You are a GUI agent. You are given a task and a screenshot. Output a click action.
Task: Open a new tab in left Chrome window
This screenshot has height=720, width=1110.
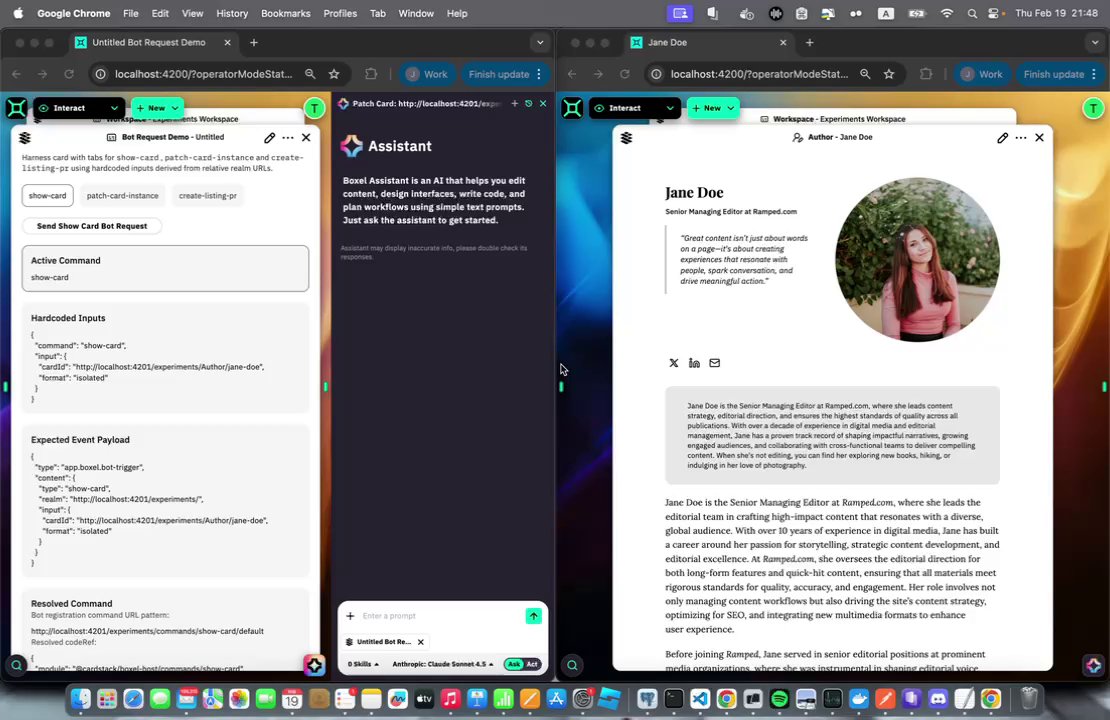[253, 42]
